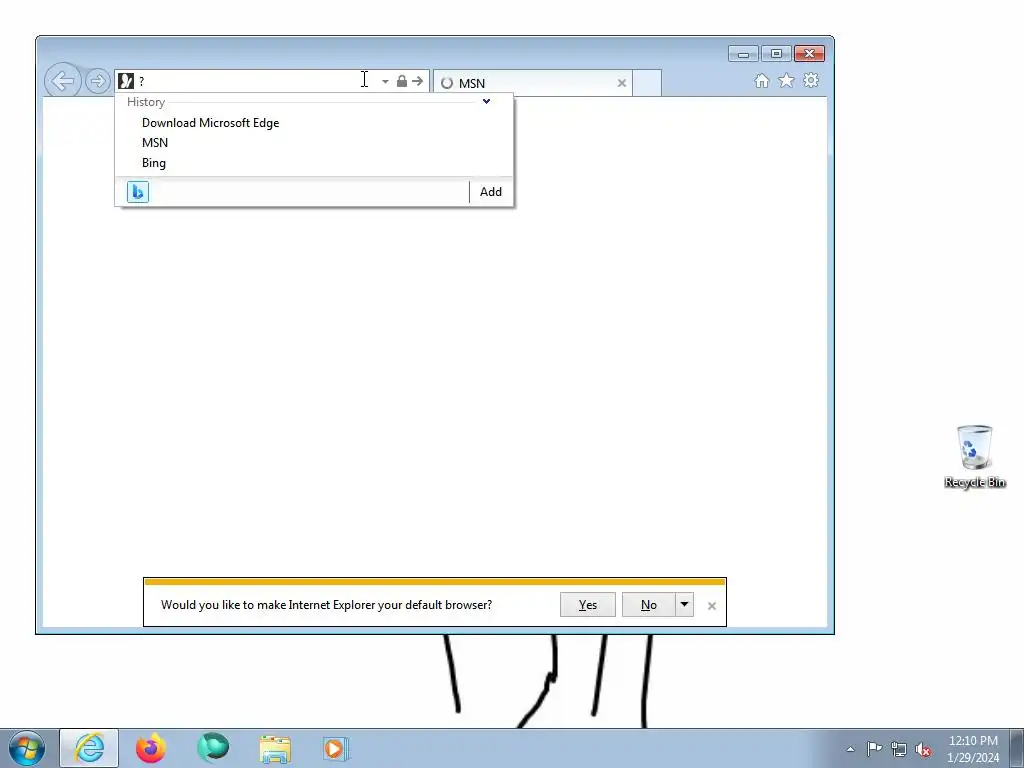
Task: Select the Recycle Bin desktop icon
Action: coord(974,456)
